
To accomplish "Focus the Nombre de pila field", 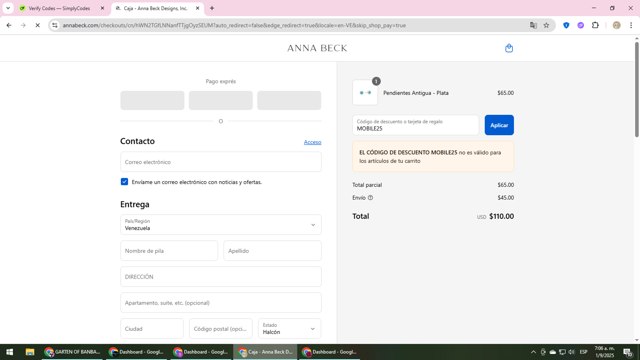I will click(169, 251).
